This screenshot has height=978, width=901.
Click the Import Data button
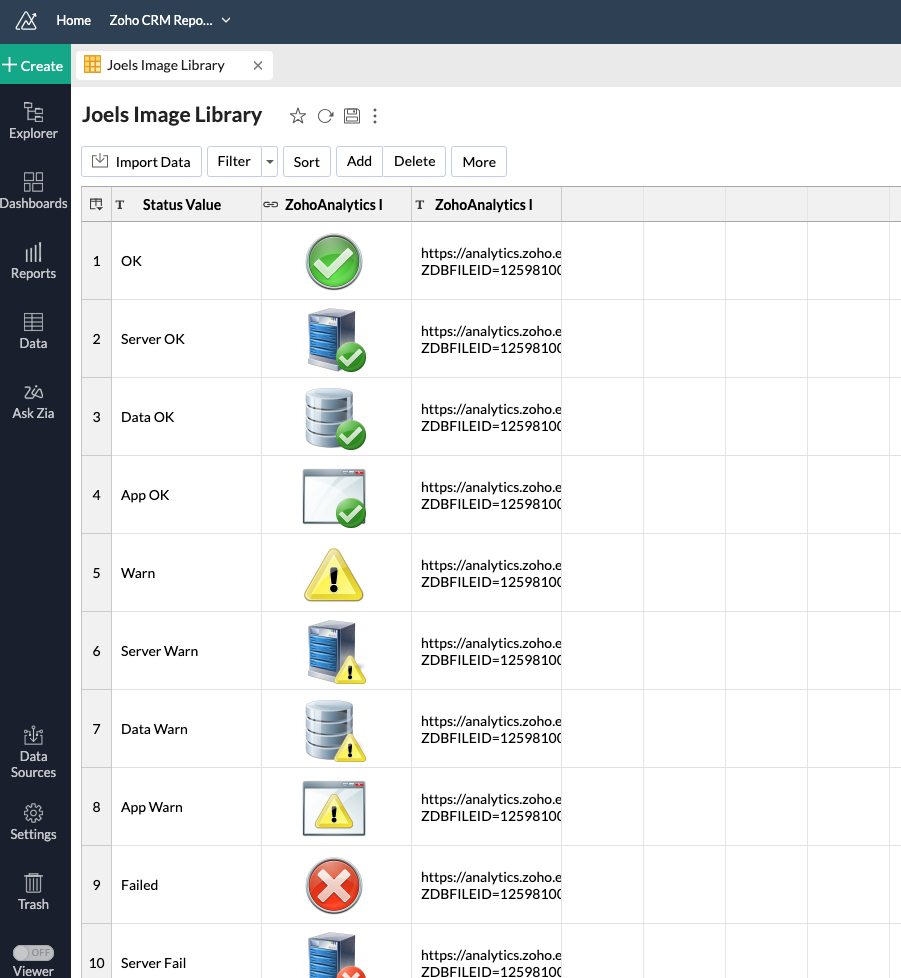[141, 162]
